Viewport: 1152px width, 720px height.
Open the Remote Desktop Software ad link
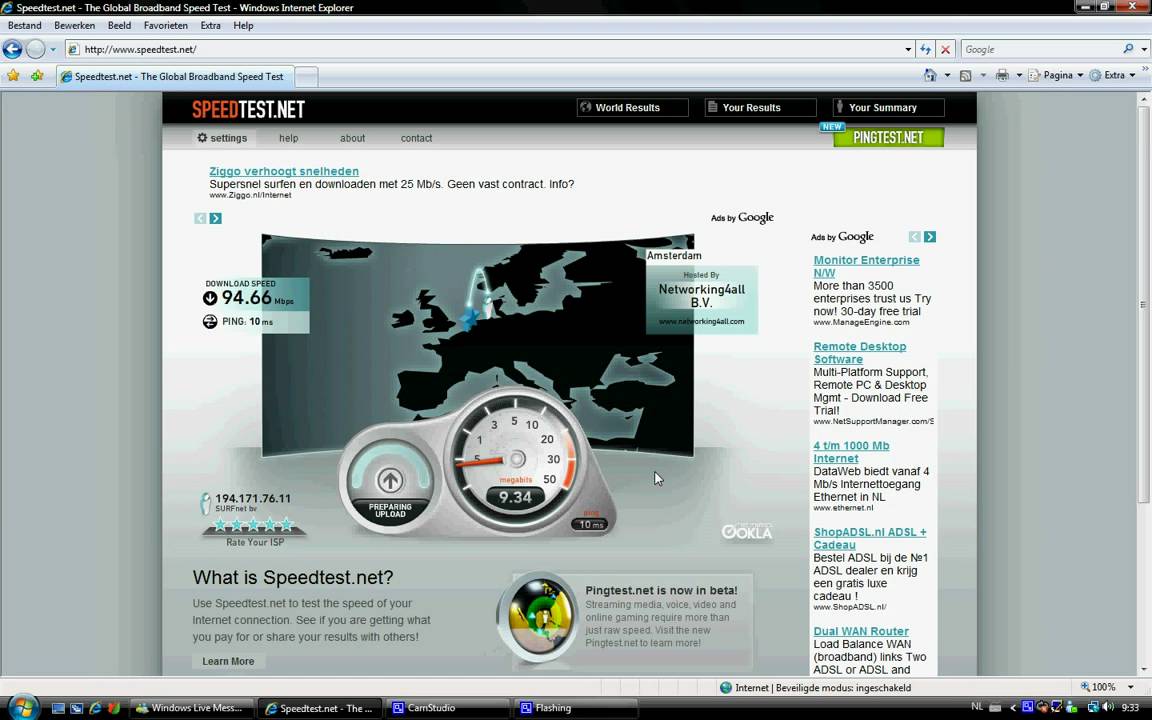click(x=860, y=353)
